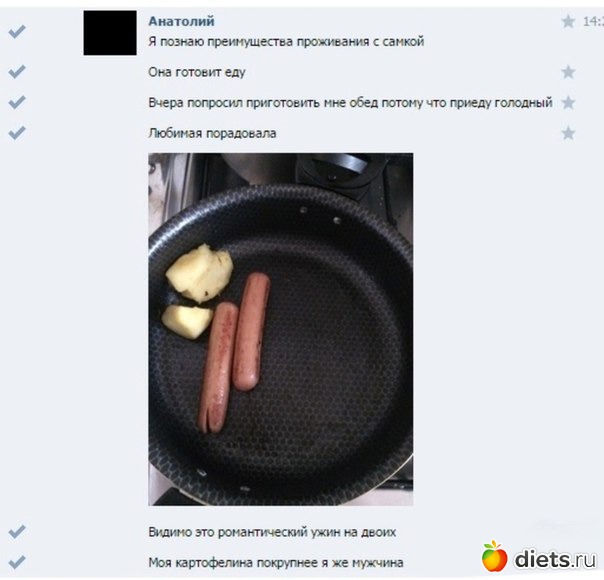604x580 pixels.
Task: Star the message "Я познаю преимущества проживания с самкой"
Action: coord(568,22)
